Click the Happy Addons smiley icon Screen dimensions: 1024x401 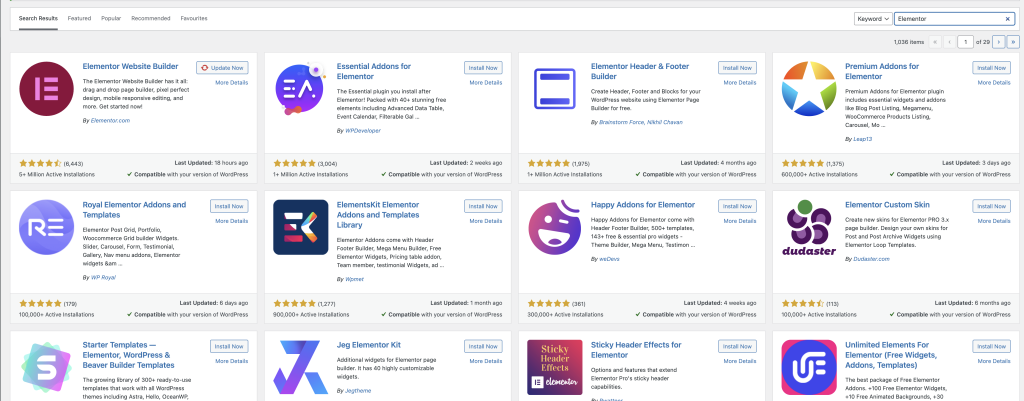pos(555,229)
